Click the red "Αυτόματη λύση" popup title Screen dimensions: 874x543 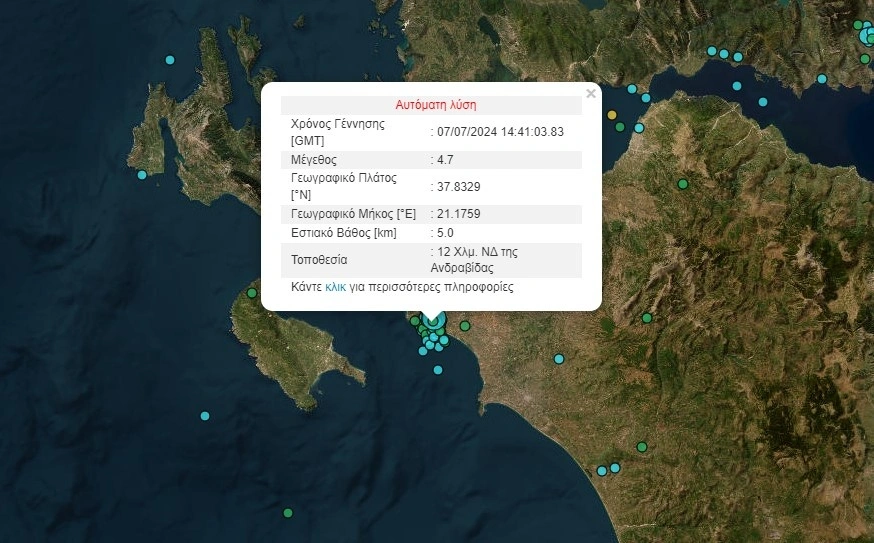pyautogui.click(x=436, y=104)
